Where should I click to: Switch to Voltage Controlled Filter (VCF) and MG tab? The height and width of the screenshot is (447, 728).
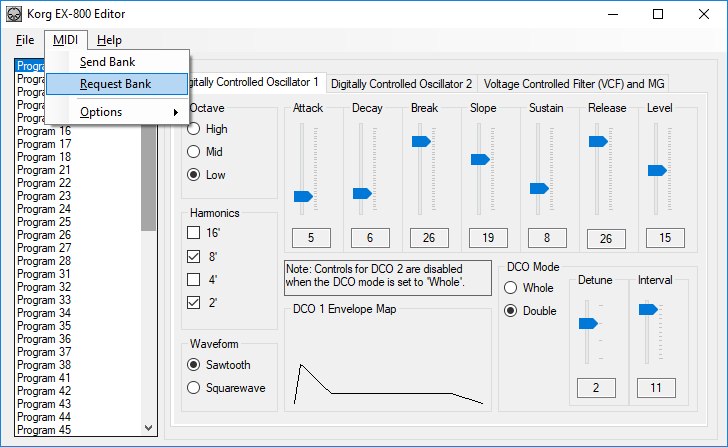574,84
